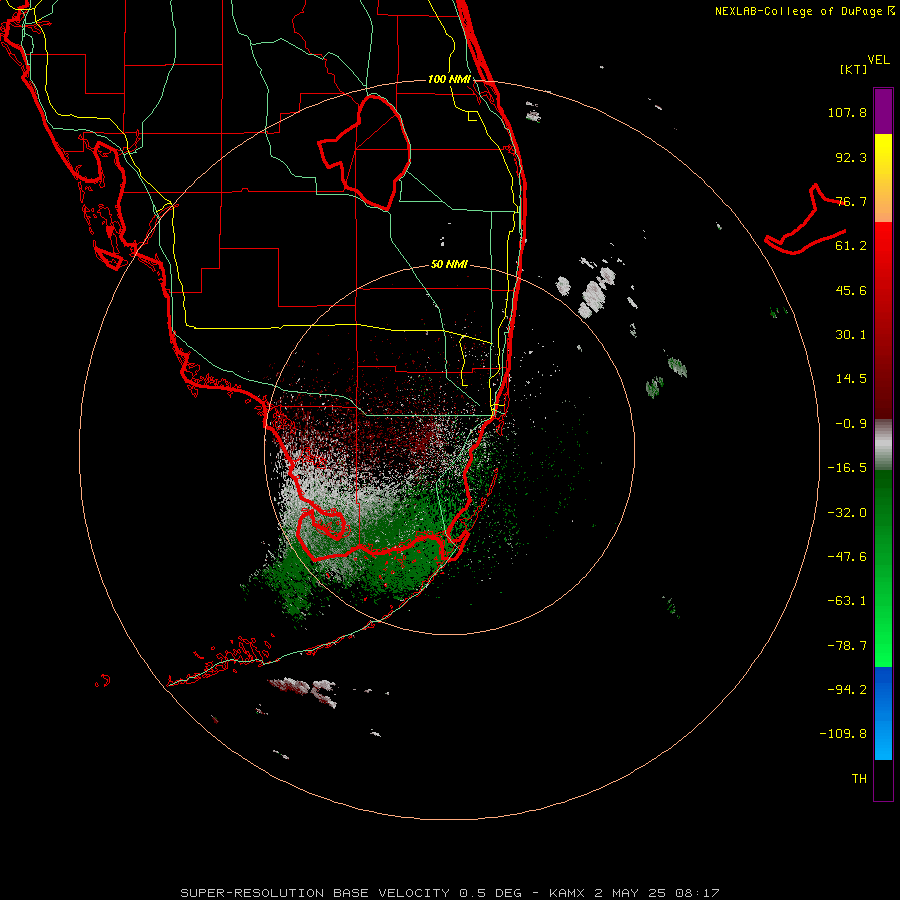Viewport: 900px width, 900px height.
Task: Click the NEXLAB-College of DuPage credit text
Action: [x=804, y=11]
